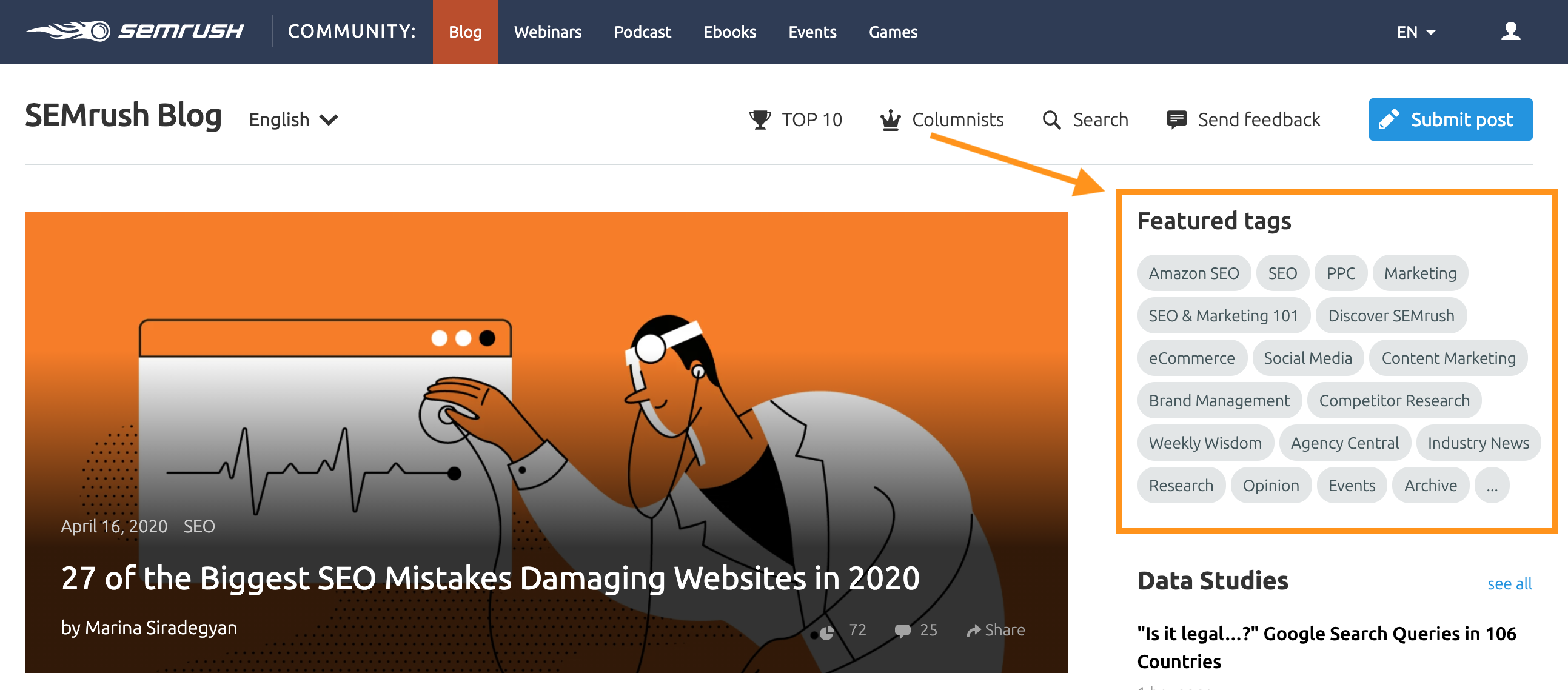Open the "Is it legal...?" data study article
The image size is (1568, 690).
[1325, 648]
